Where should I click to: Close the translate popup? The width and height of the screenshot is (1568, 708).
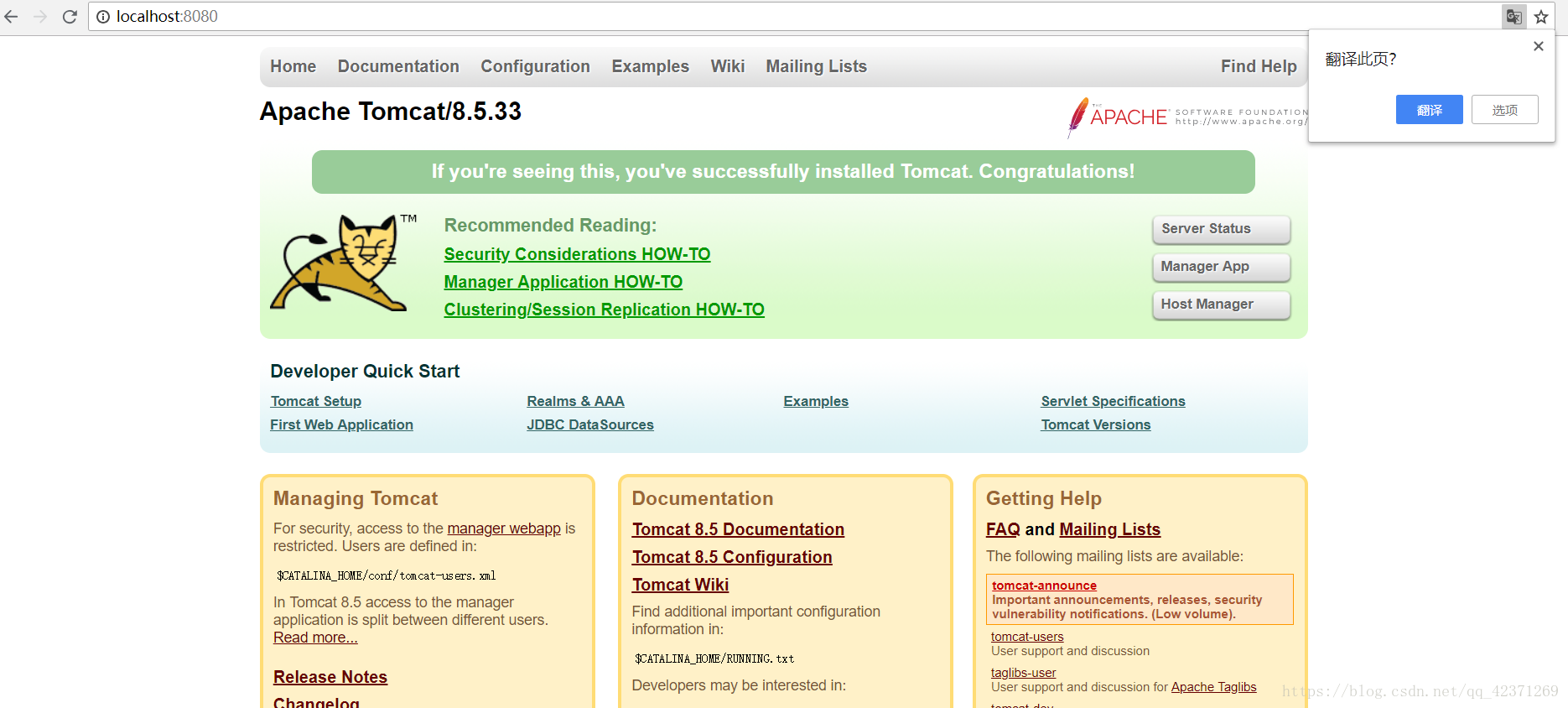[x=1539, y=46]
